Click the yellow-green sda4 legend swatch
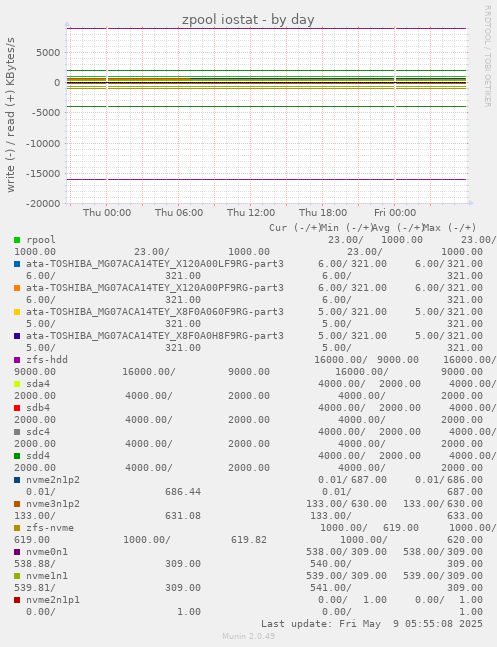The height and width of the screenshot is (647, 497). 17,384
